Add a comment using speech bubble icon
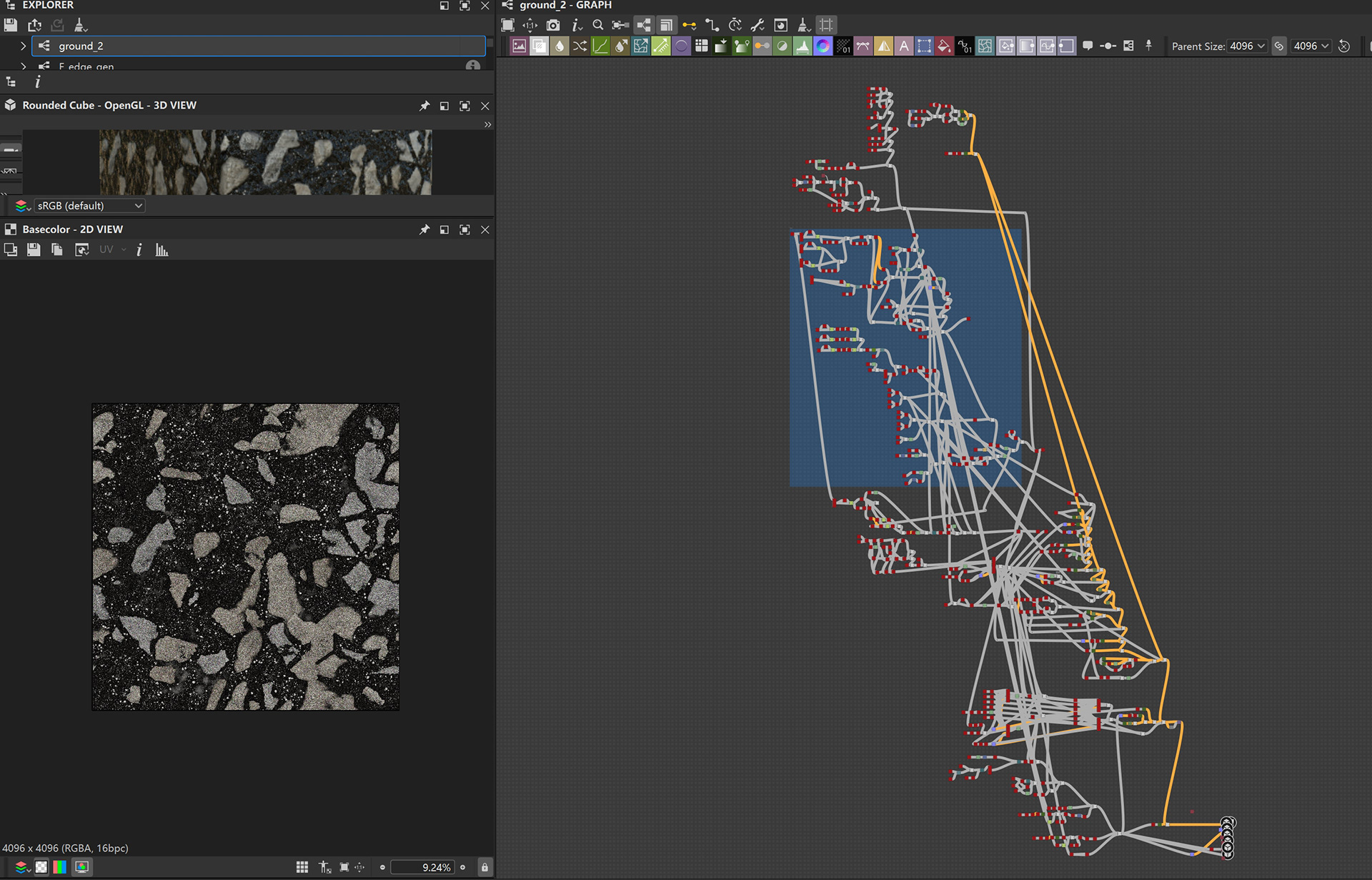This screenshot has width=1372, height=880. [x=1088, y=46]
